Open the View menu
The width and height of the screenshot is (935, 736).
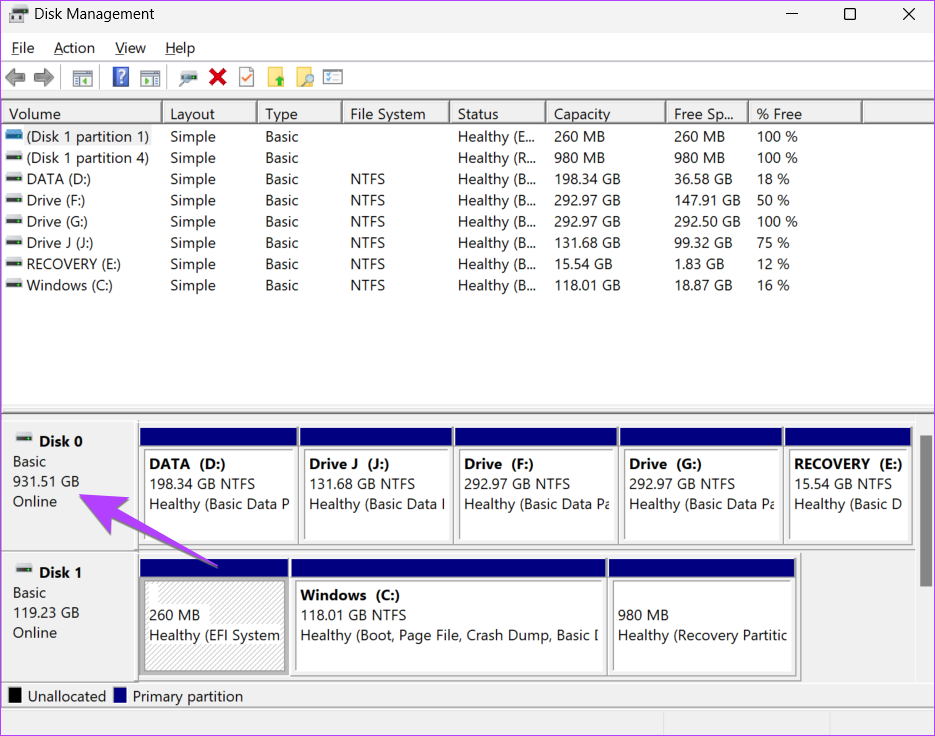click(130, 48)
